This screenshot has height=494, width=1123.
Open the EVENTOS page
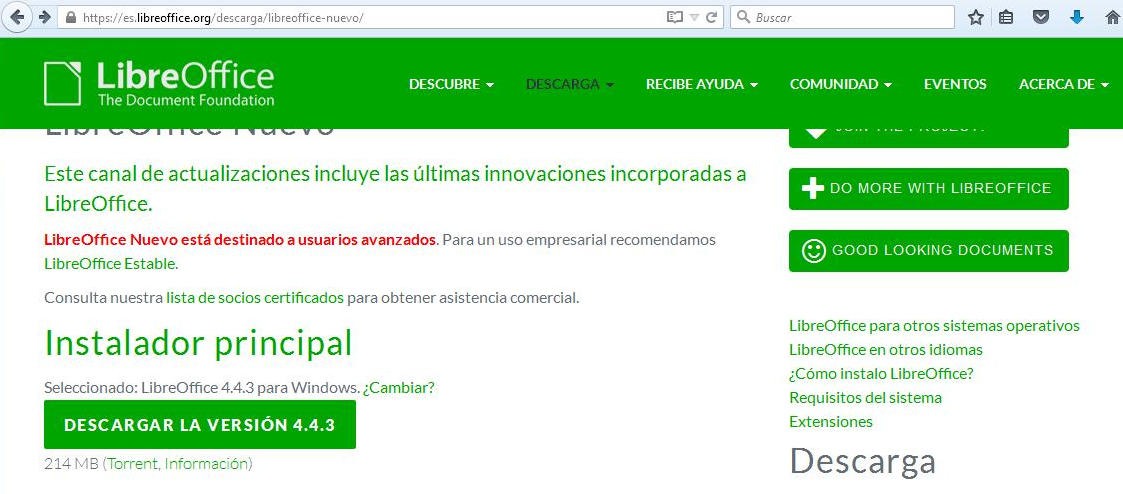pos(955,84)
